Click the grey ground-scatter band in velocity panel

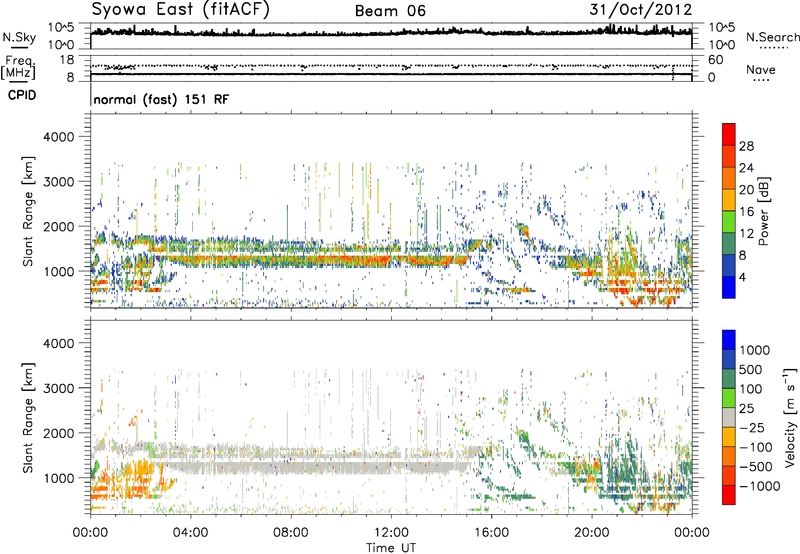[x=316, y=466]
